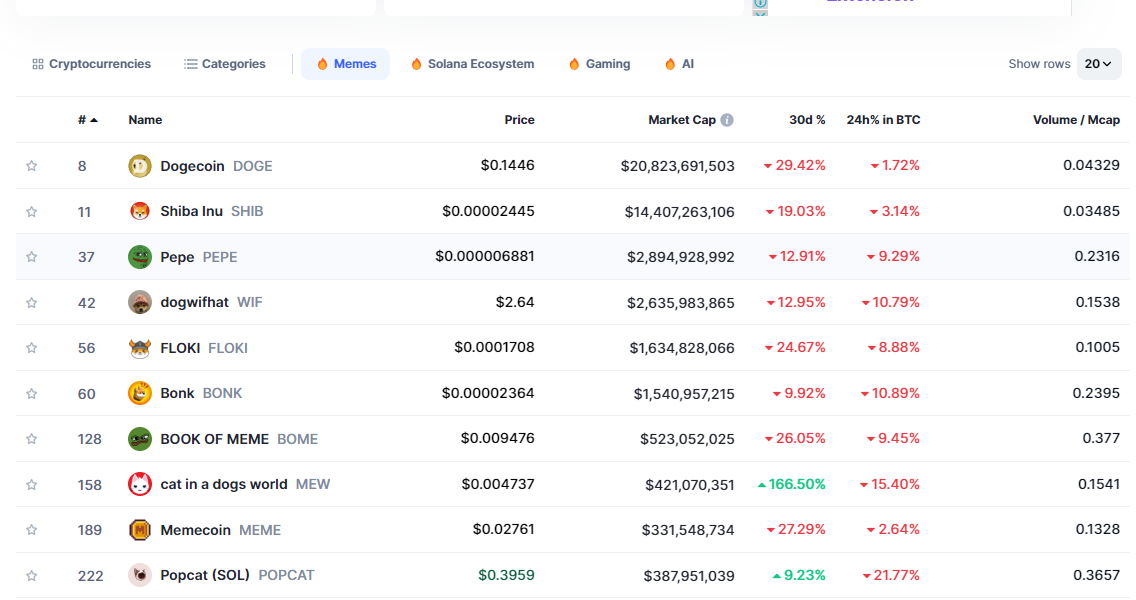Sort table by 30d % header
This screenshot has width=1136, height=600.
[x=807, y=120]
